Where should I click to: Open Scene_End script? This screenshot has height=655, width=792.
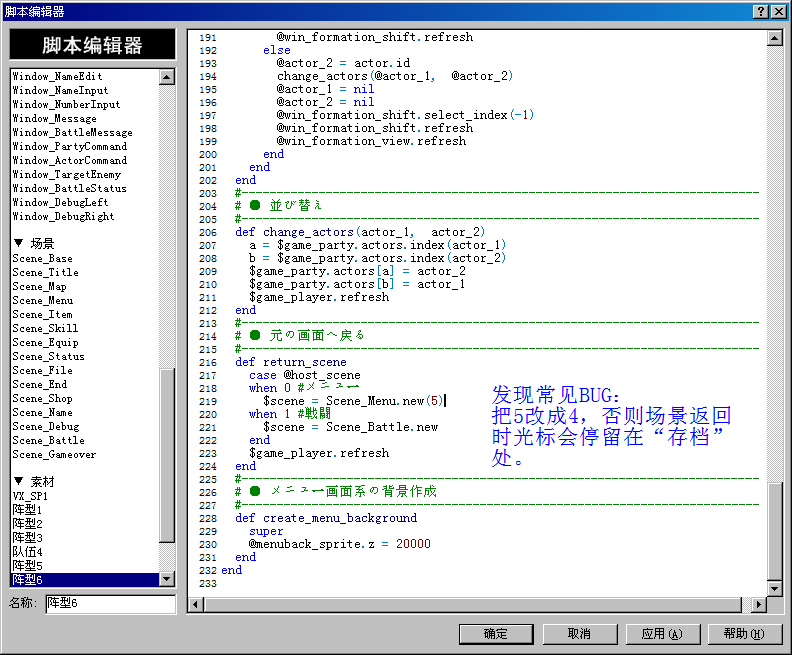pos(39,385)
